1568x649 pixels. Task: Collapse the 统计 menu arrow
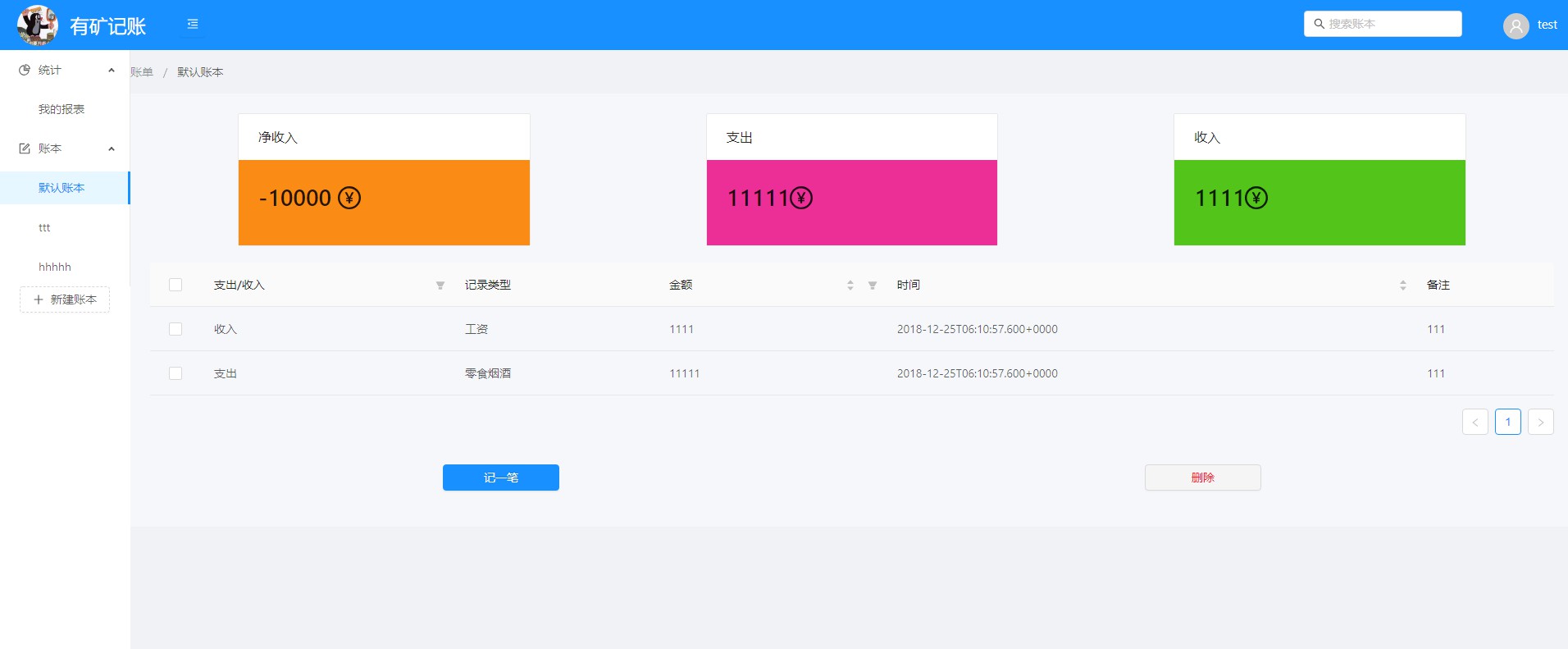click(112, 70)
